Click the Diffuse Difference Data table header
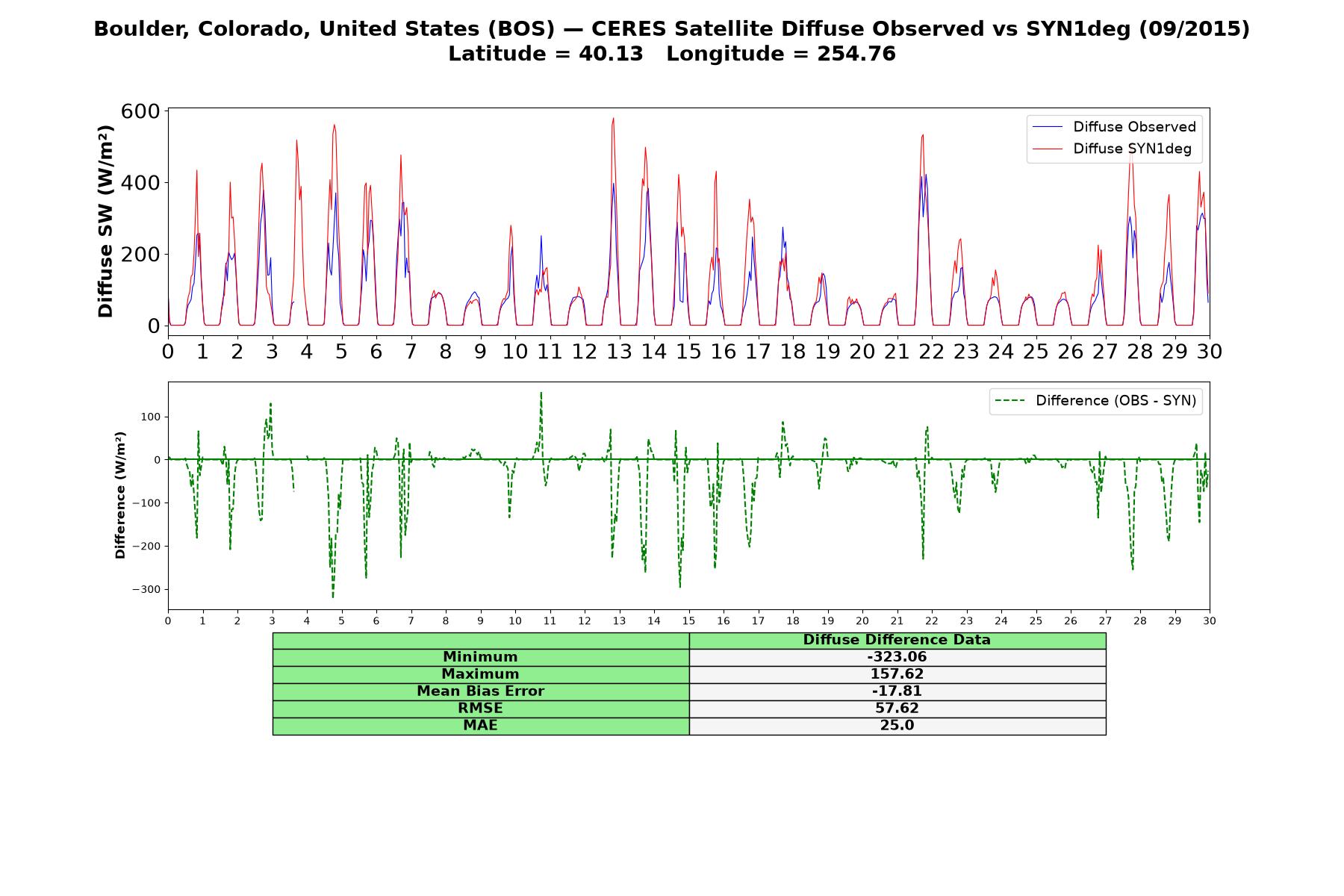This screenshot has height=896, width=1344. 897,640
